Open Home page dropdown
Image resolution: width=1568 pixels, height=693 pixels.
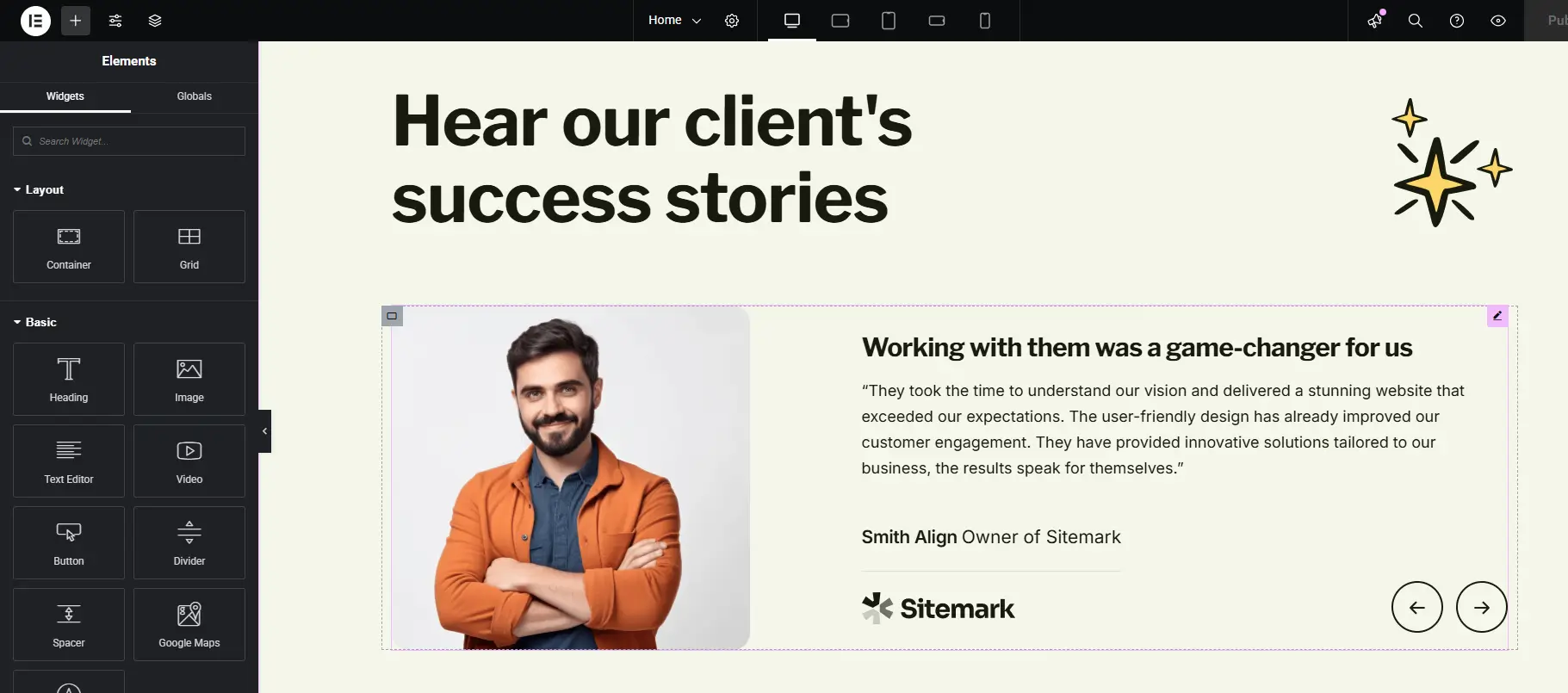click(x=674, y=21)
